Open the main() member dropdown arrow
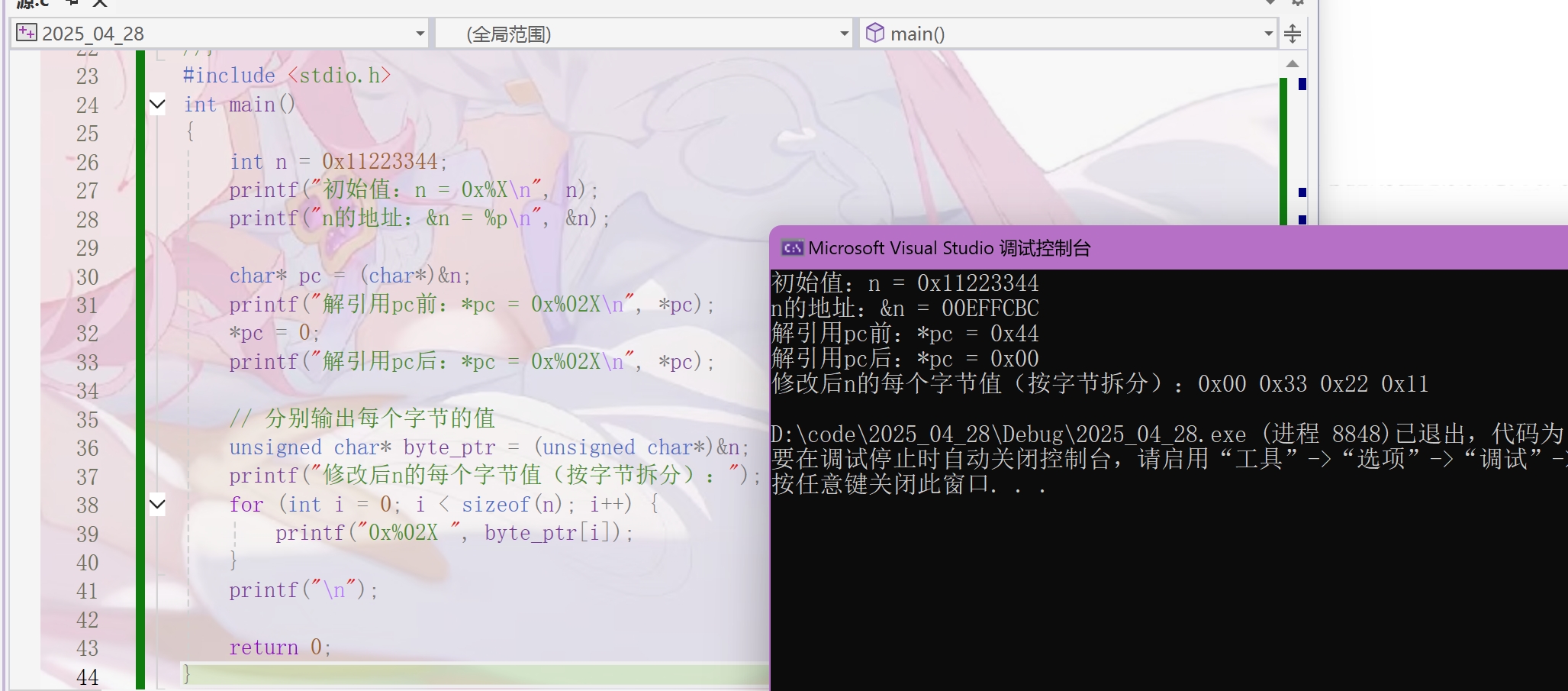The height and width of the screenshot is (691, 1568). point(1268,34)
